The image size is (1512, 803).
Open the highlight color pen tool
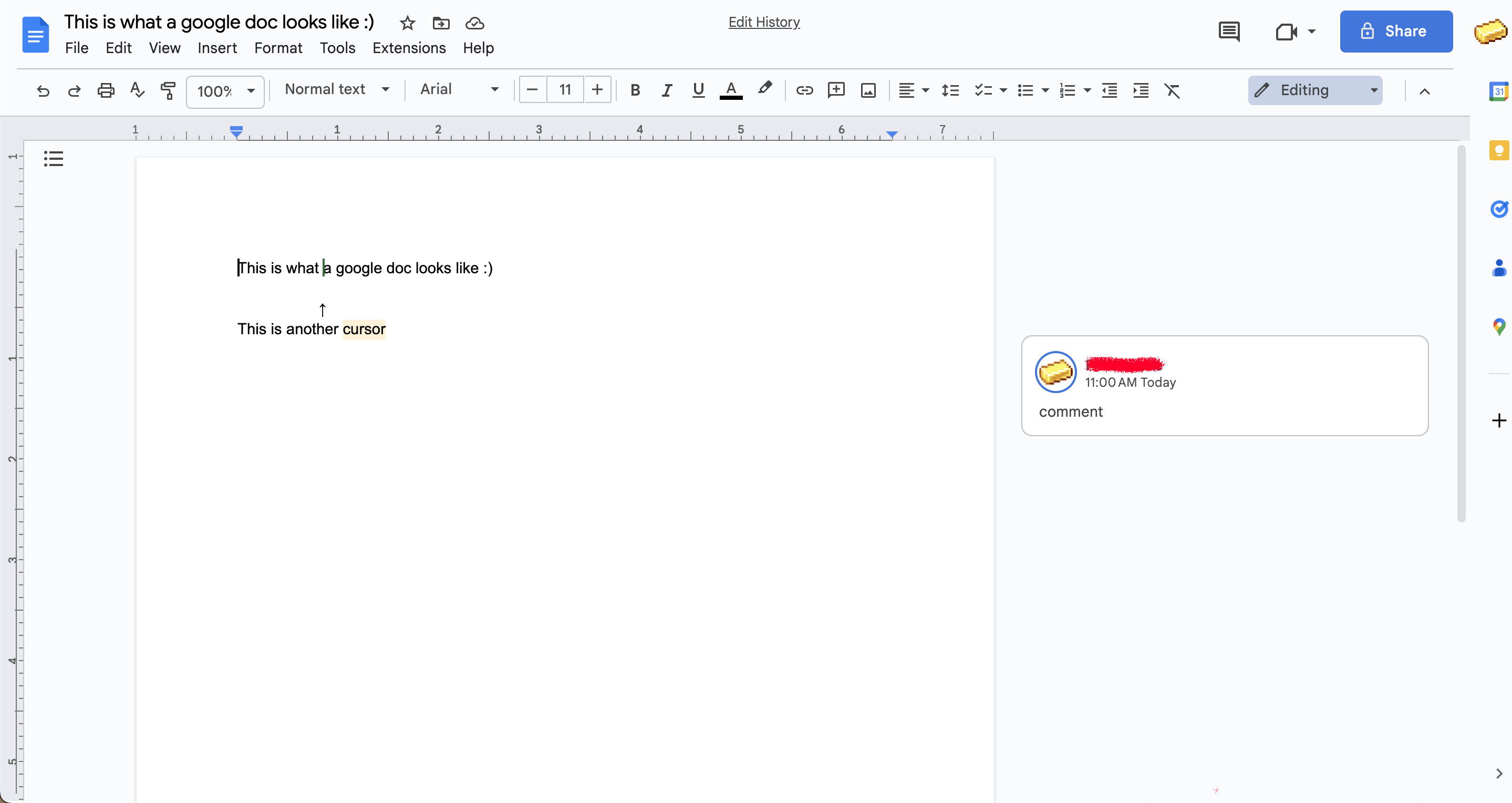[x=764, y=89]
